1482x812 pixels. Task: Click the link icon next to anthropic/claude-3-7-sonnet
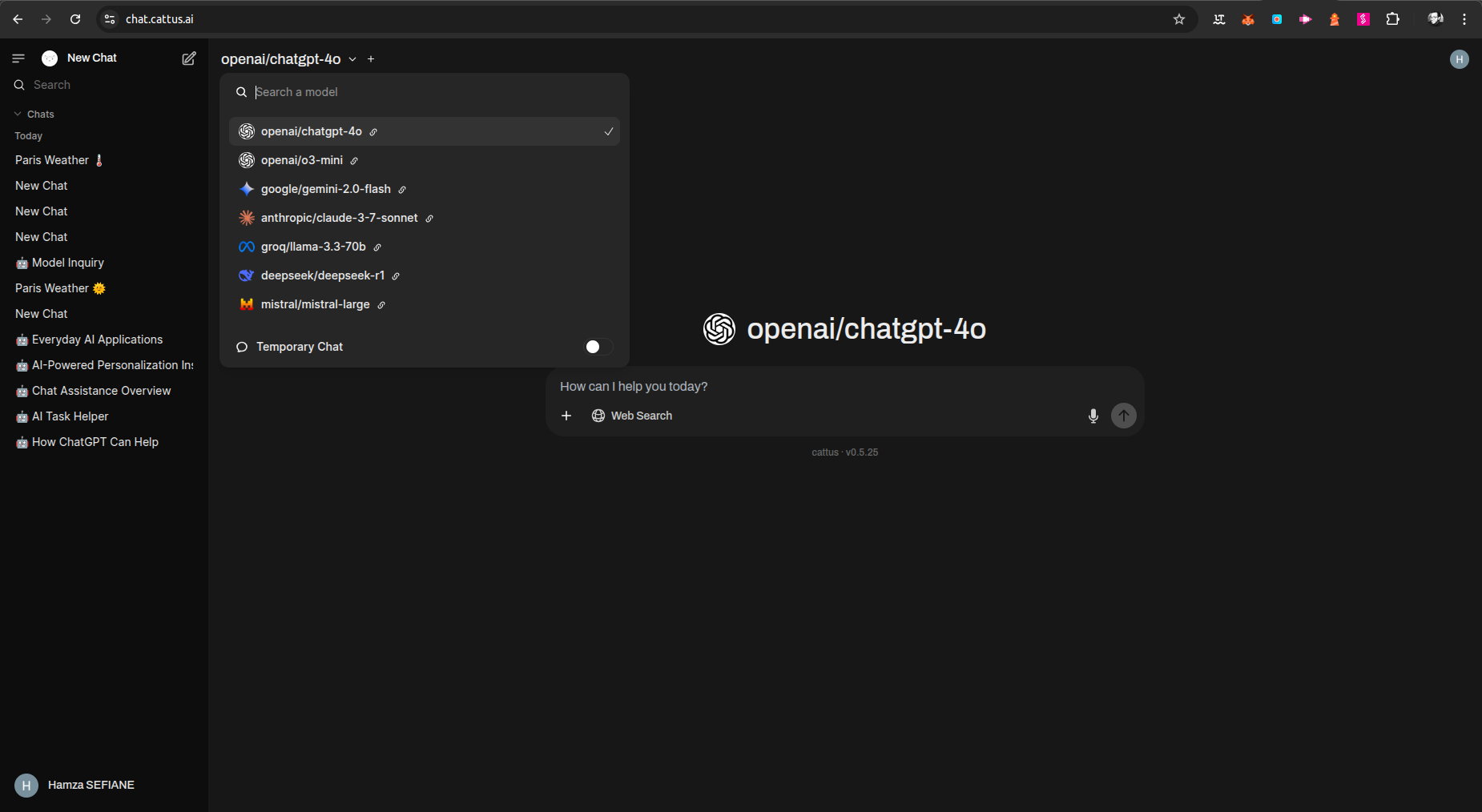[x=429, y=219]
